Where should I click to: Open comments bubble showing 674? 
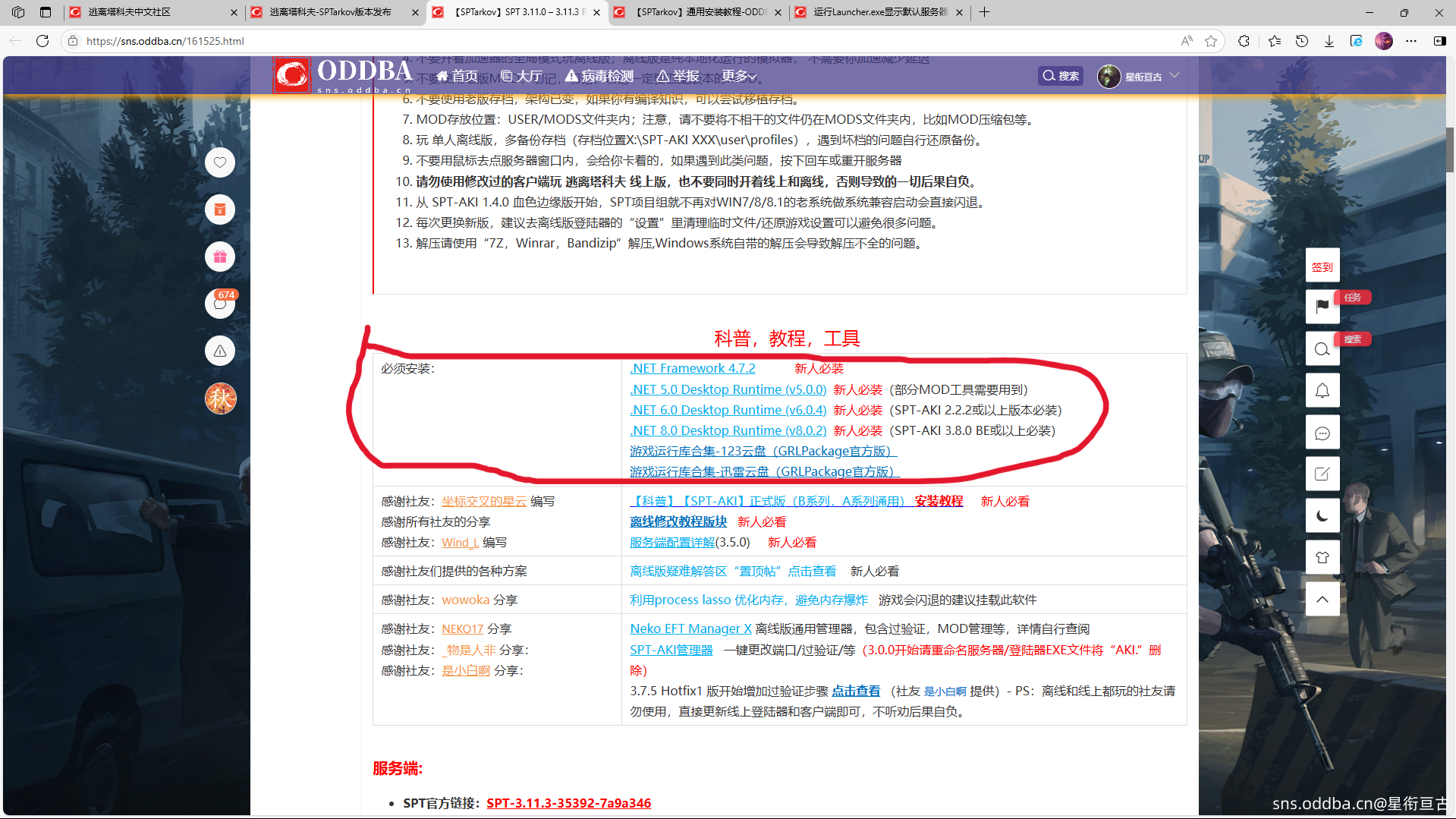220,304
